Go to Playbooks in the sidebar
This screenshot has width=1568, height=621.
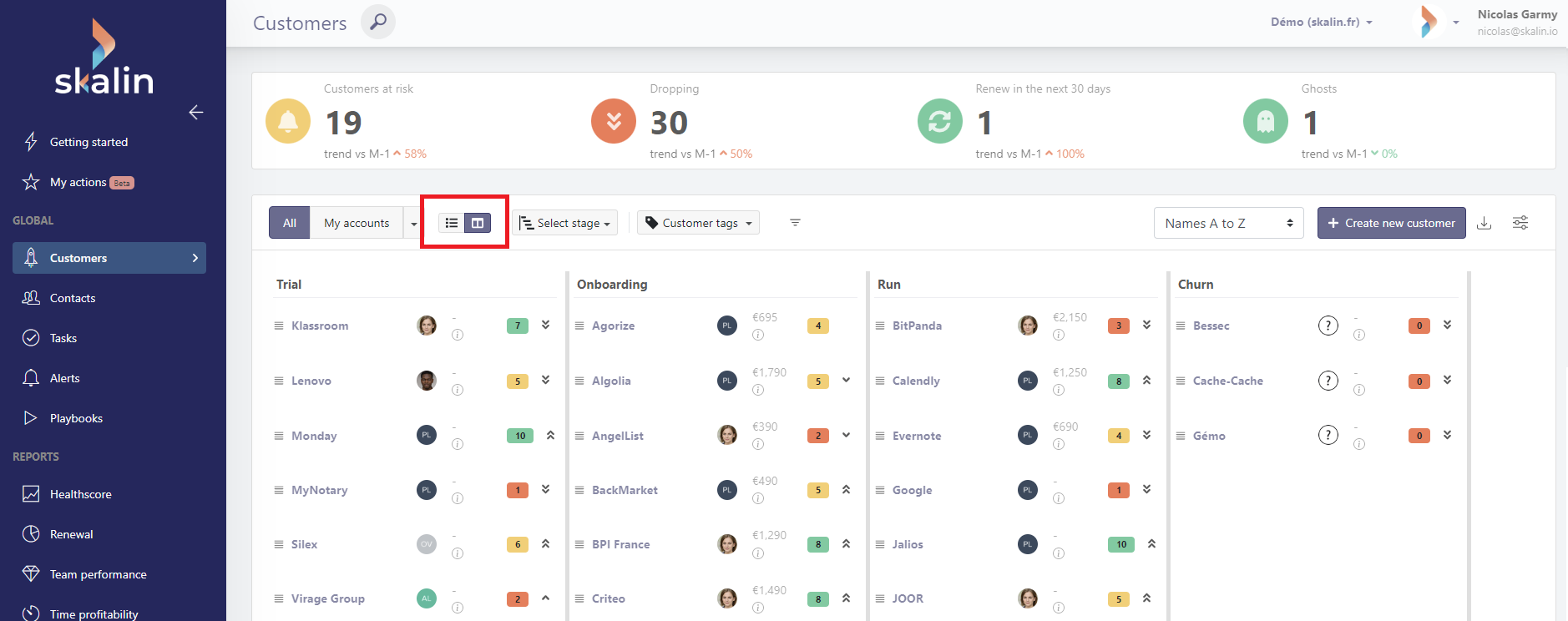76,418
